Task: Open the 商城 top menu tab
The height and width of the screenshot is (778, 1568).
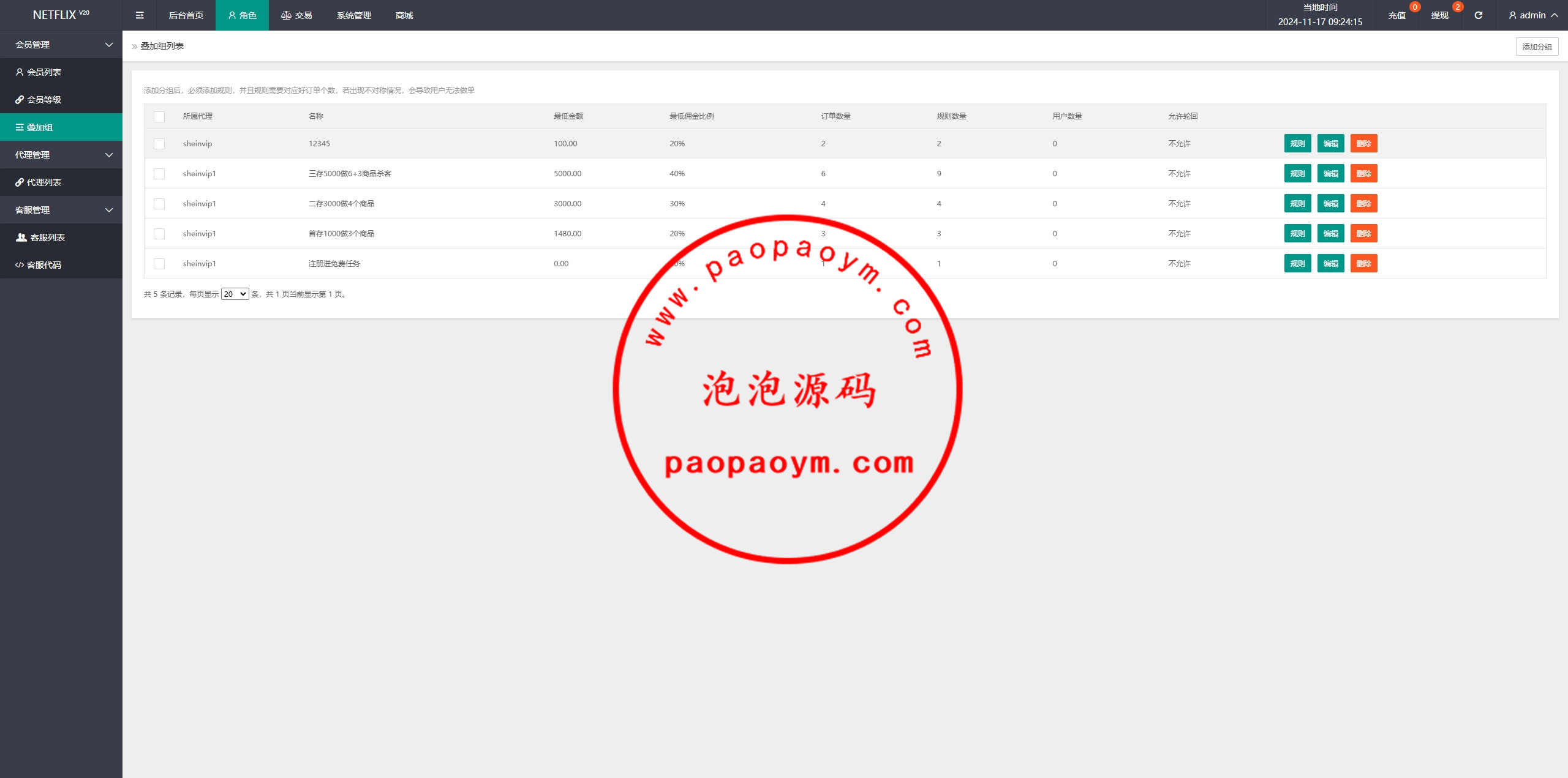Action: [x=404, y=15]
